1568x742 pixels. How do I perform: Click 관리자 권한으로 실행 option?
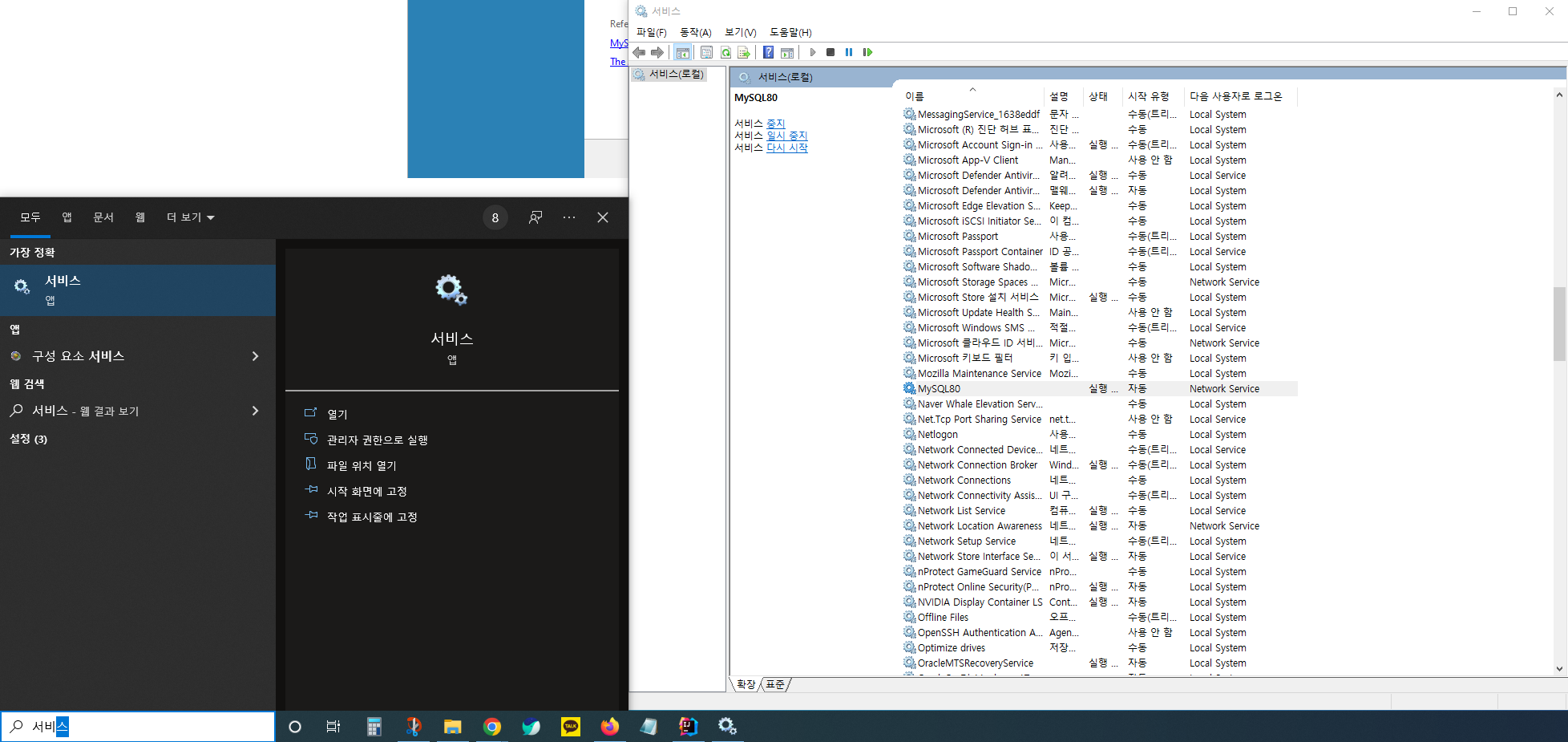(x=377, y=440)
